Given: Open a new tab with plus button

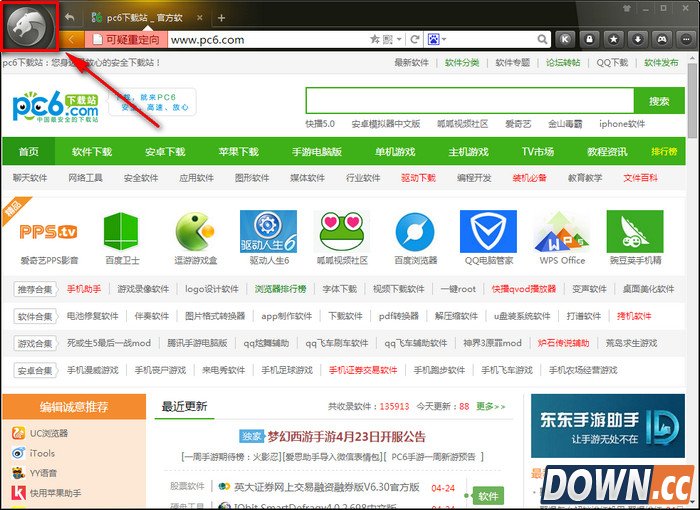Looking at the screenshot, I should [x=221, y=18].
